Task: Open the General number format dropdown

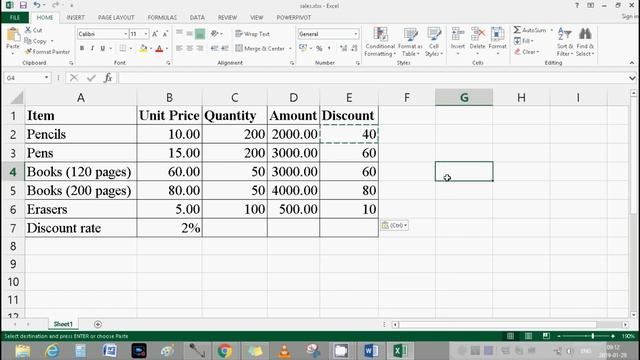Action: click(356, 34)
